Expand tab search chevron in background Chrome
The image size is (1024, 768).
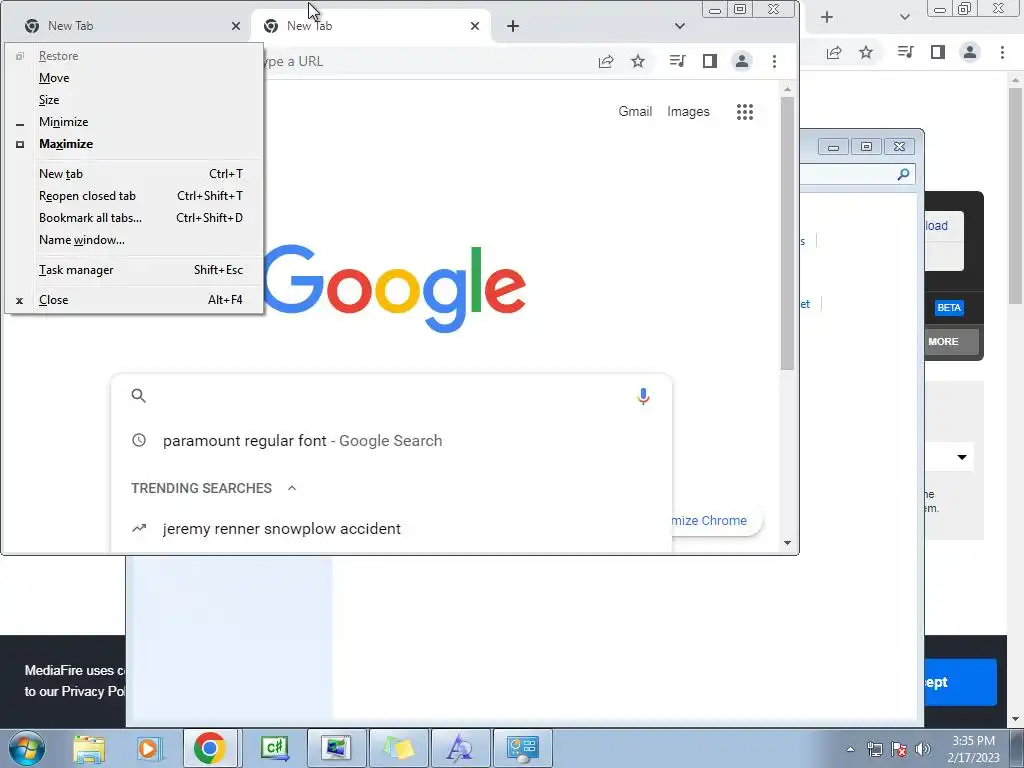[904, 17]
